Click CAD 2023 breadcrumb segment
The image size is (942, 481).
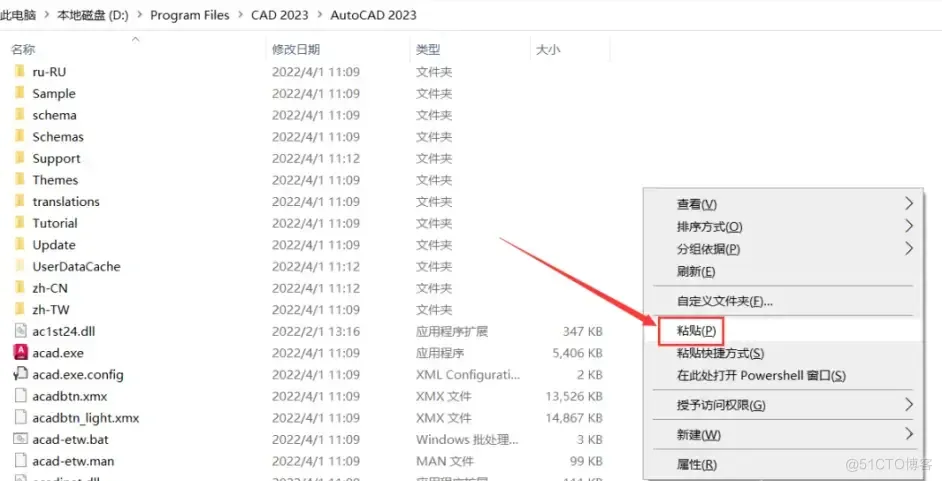(x=280, y=15)
